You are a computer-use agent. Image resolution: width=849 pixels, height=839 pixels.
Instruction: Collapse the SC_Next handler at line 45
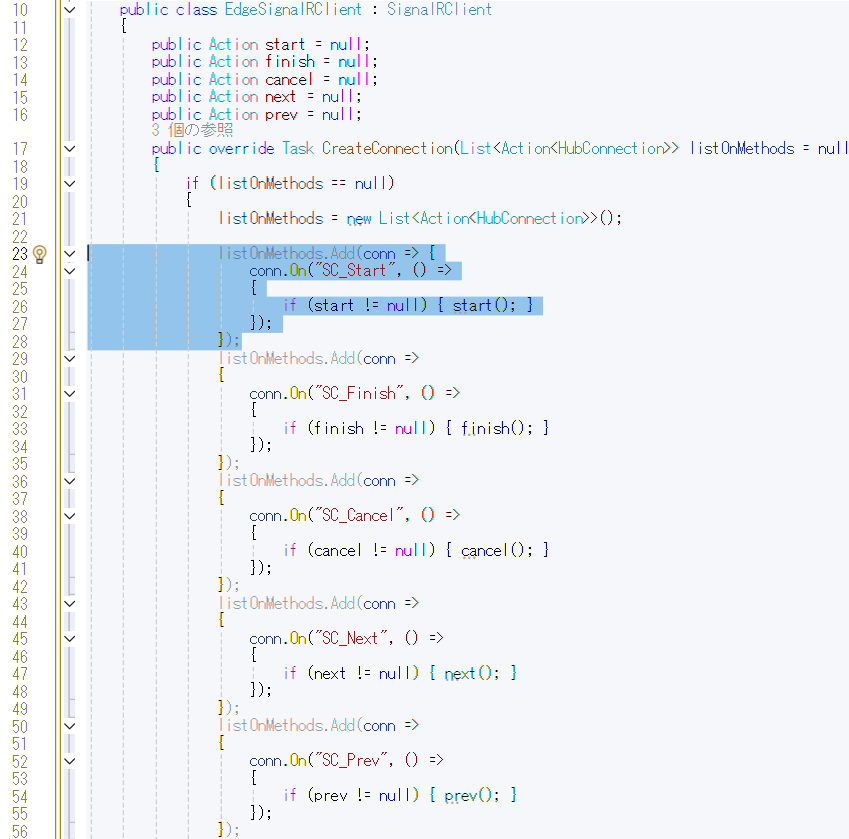click(70, 639)
